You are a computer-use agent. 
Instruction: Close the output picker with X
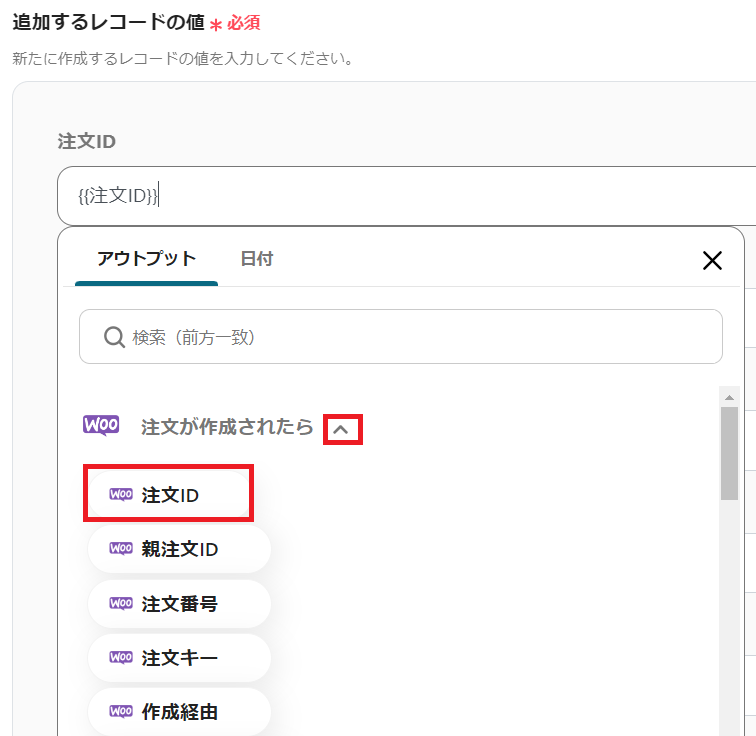tap(712, 261)
